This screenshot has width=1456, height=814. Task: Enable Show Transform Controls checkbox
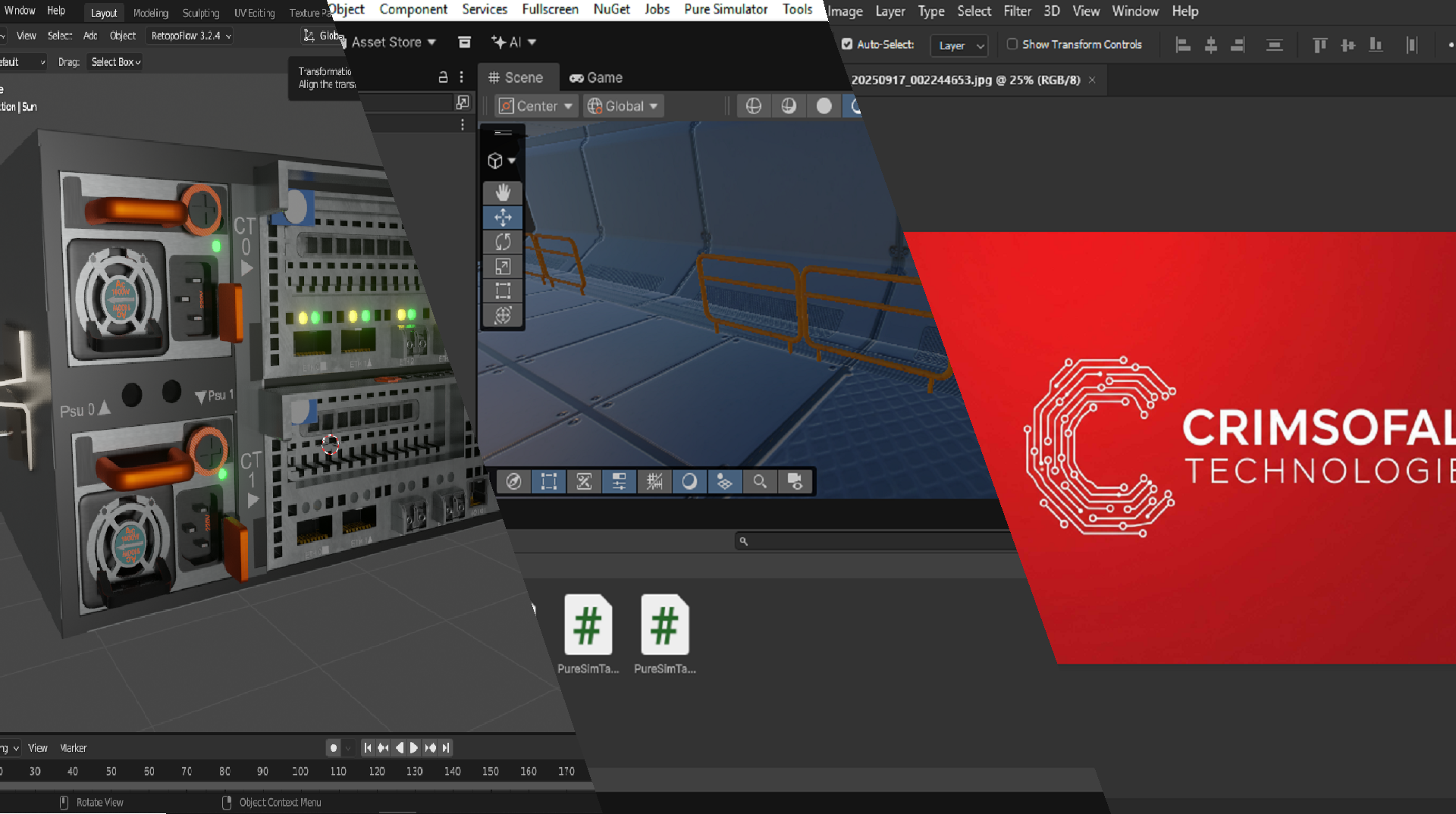(1012, 44)
